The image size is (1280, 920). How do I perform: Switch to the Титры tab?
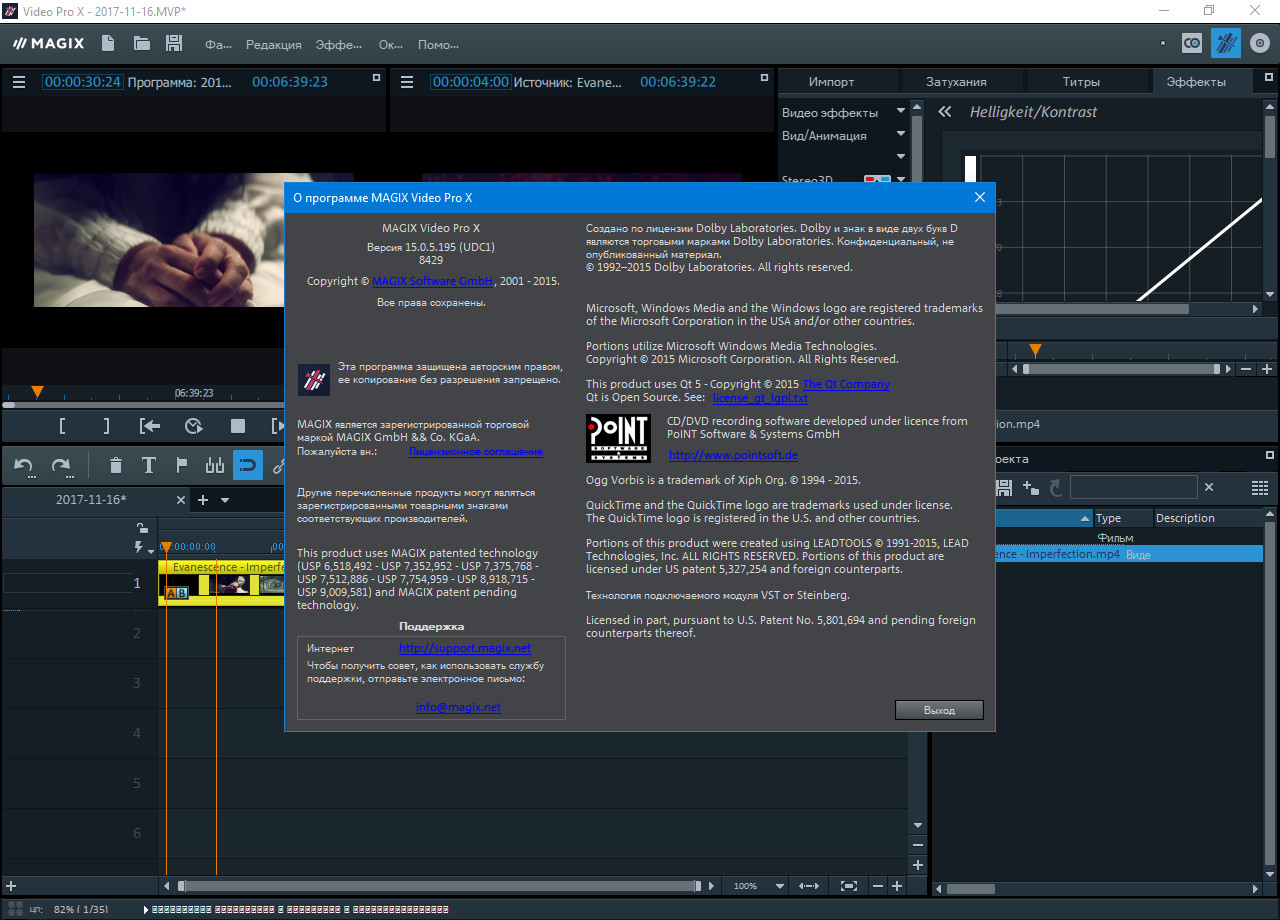tap(1081, 82)
